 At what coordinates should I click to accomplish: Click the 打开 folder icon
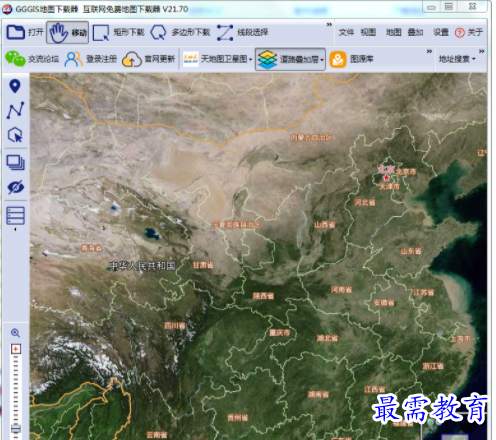tap(15, 32)
